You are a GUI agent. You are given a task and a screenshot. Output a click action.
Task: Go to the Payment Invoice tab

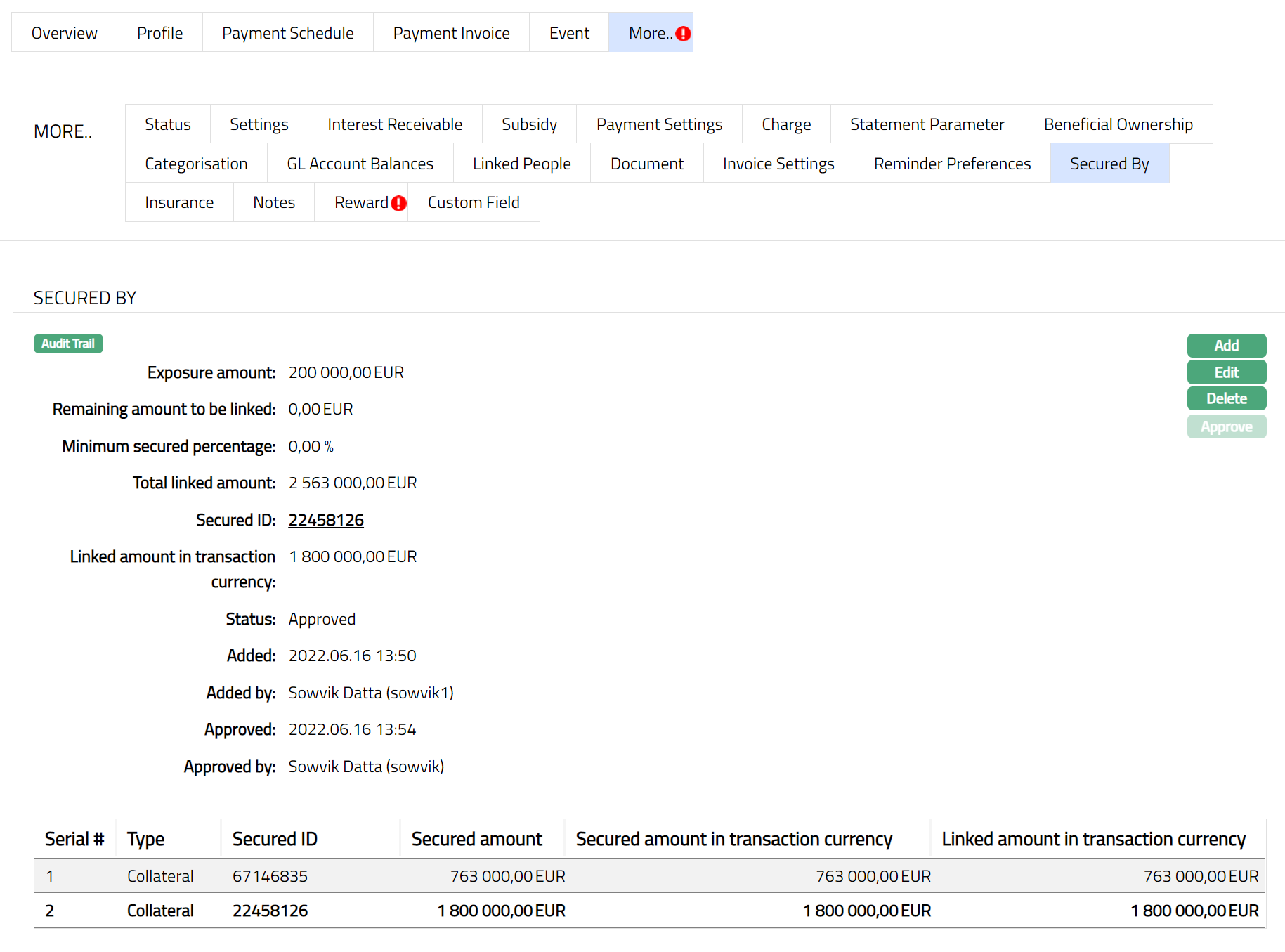[451, 33]
